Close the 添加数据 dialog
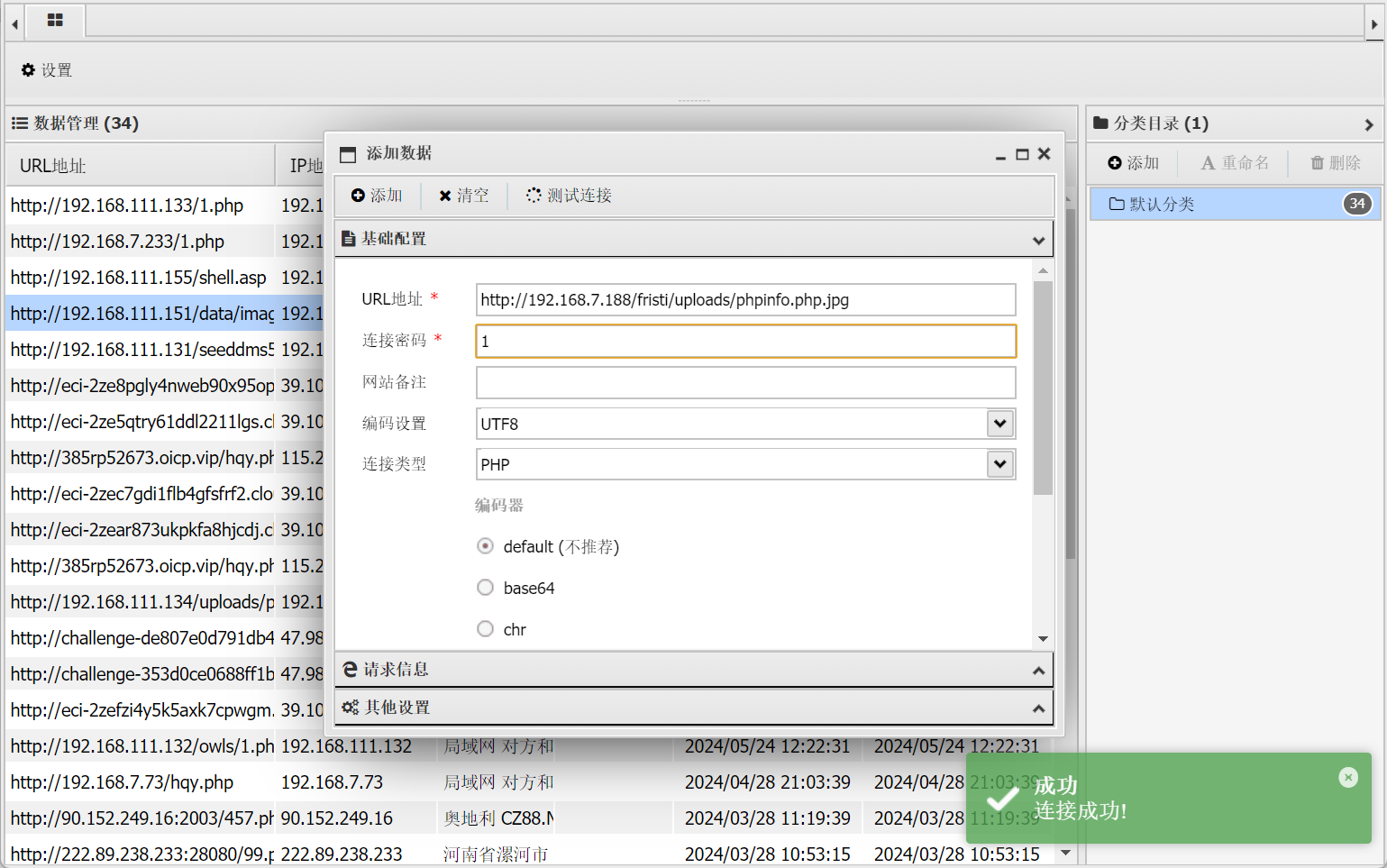This screenshot has height=868, width=1387. [x=1044, y=154]
